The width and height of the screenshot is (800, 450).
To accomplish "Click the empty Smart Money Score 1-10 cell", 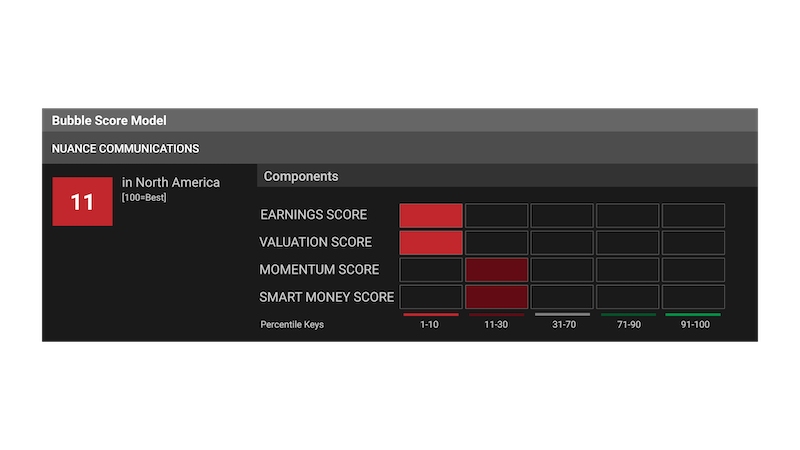I will 431,297.
